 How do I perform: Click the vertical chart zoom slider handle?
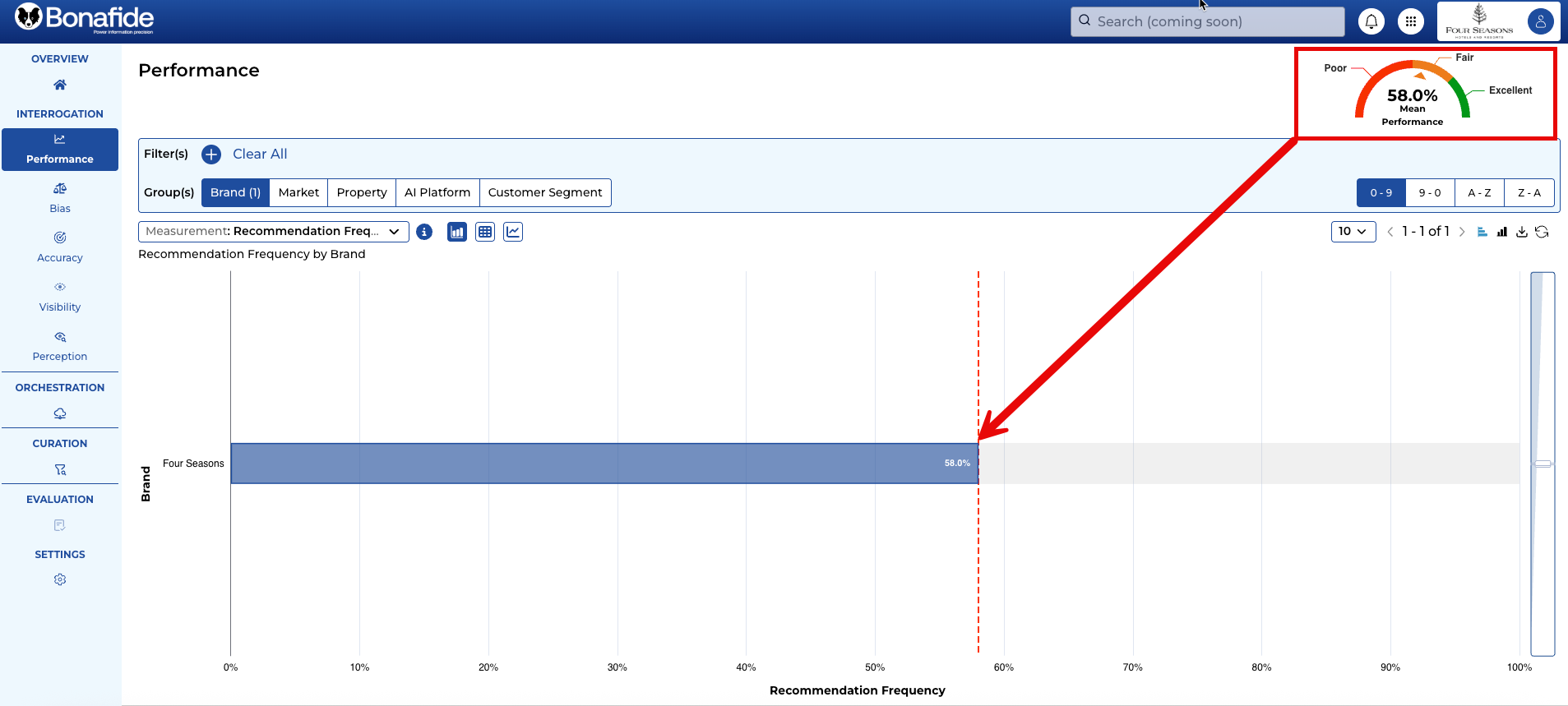[x=1543, y=464]
